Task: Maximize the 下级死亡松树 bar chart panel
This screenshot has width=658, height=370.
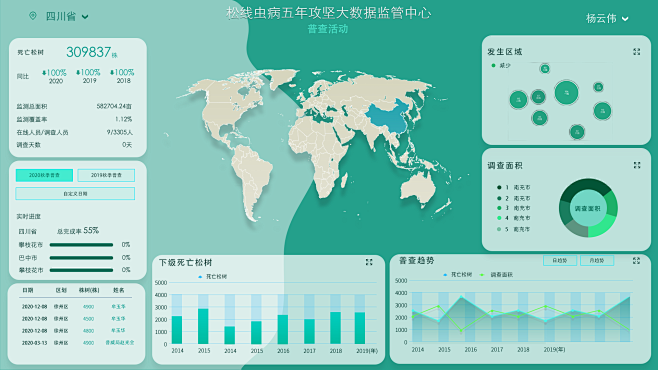Action: click(x=369, y=262)
